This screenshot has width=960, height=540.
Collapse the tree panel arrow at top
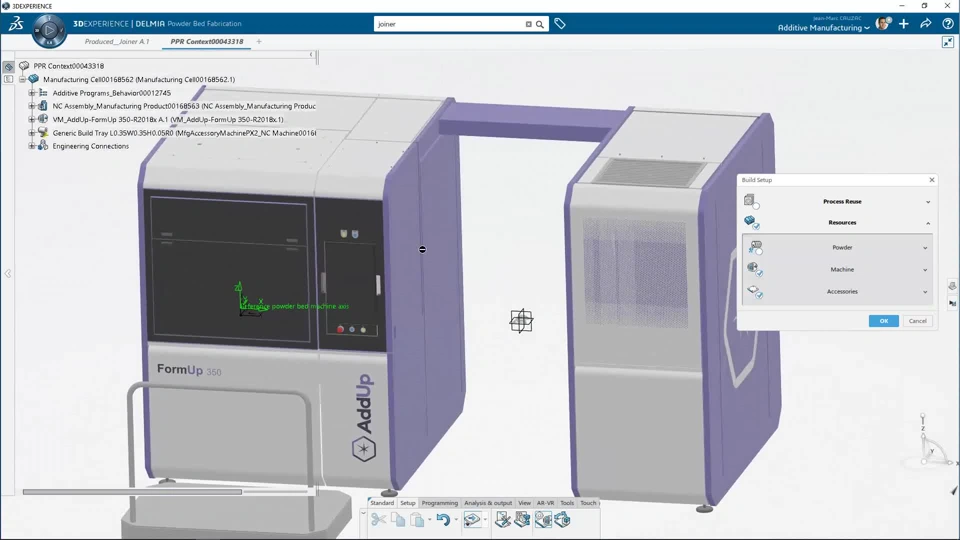(x=311, y=54)
